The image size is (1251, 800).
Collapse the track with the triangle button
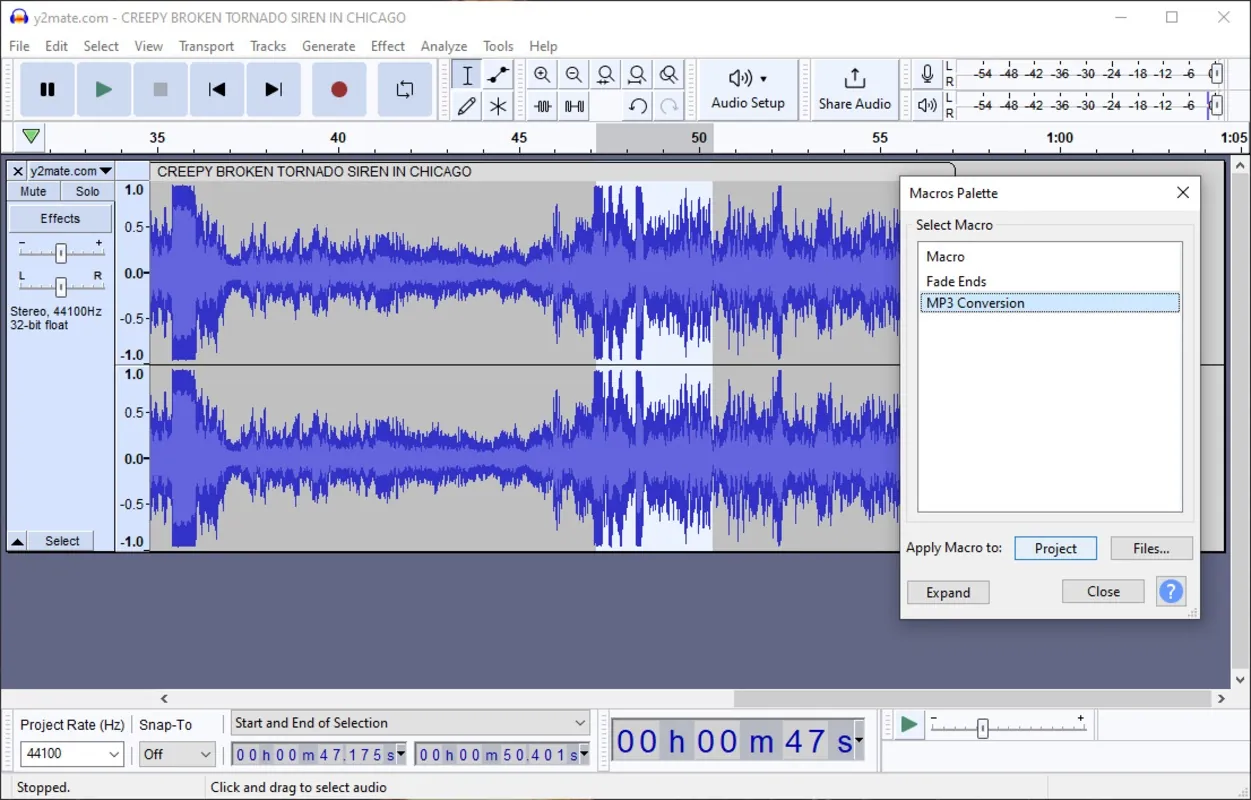pos(17,541)
